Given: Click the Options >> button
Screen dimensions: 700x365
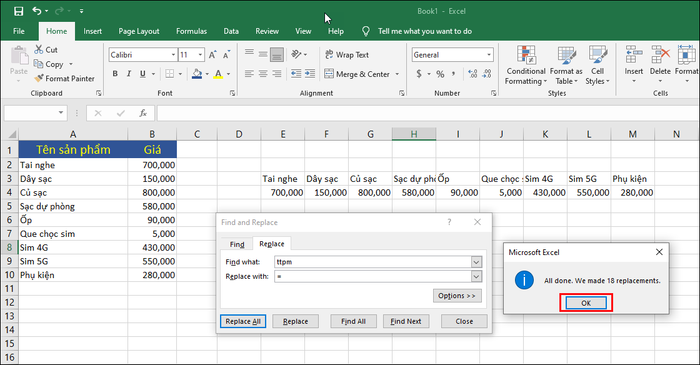Looking at the screenshot, I should [x=457, y=296].
